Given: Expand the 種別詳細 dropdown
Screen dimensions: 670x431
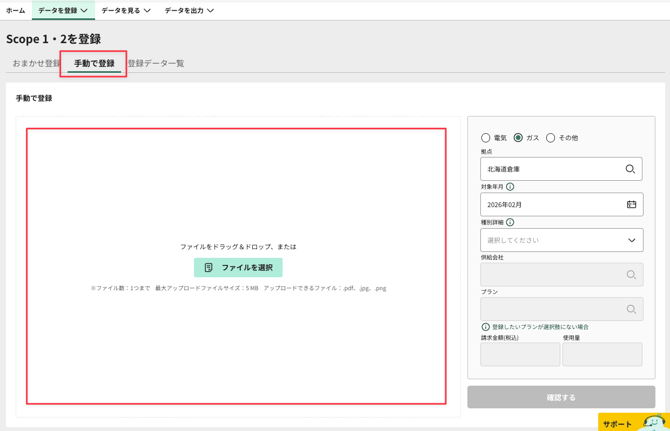Looking at the screenshot, I should (x=561, y=240).
